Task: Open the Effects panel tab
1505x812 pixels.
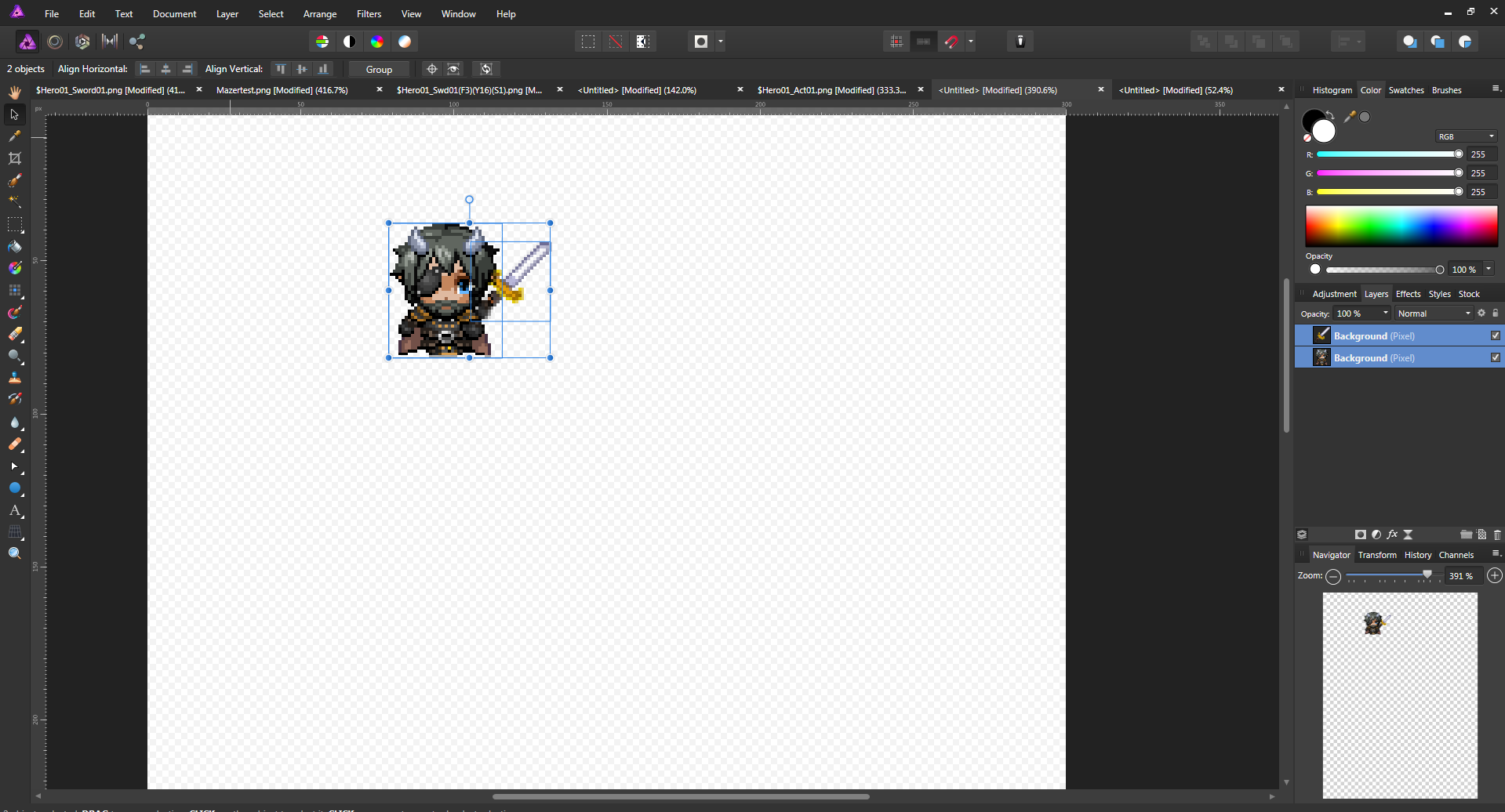Action: click(x=1408, y=294)
